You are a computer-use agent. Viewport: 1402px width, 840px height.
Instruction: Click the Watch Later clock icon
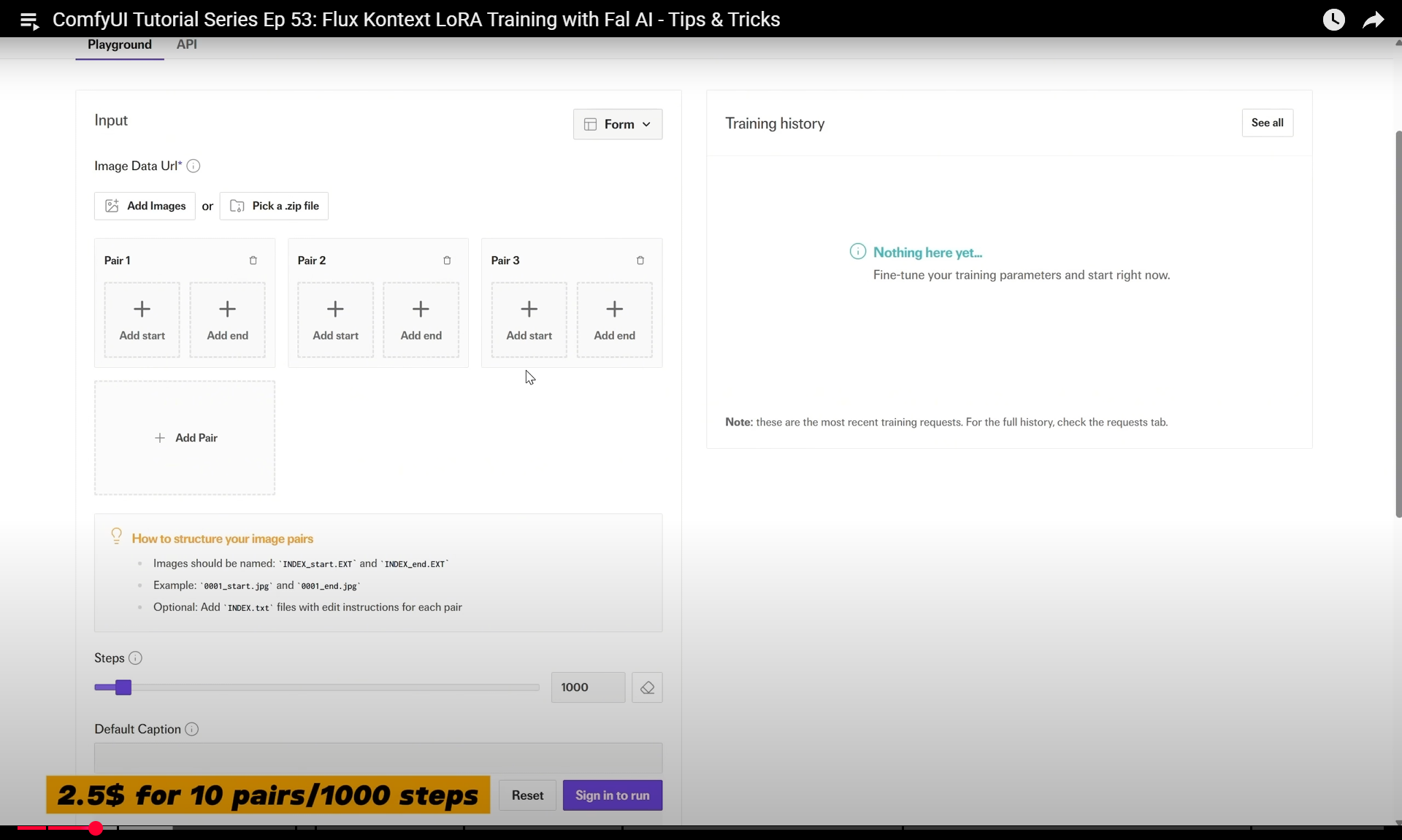(x=1333, y=20)
